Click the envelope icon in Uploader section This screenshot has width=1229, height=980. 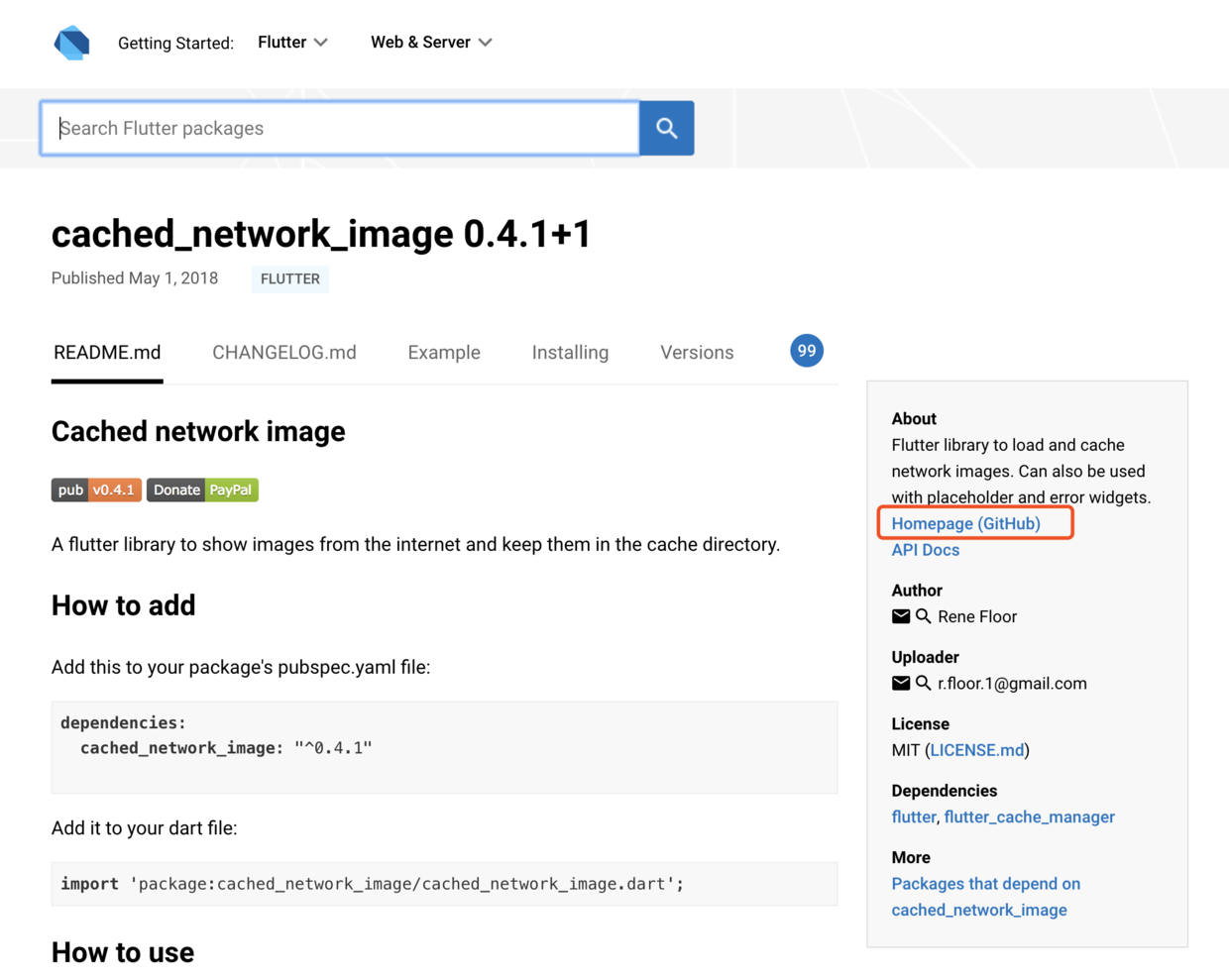901,683
